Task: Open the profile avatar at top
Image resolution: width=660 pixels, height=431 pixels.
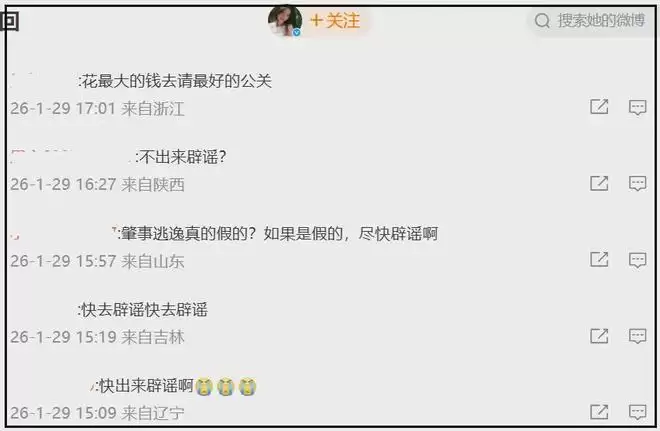Action: (285, 20)
